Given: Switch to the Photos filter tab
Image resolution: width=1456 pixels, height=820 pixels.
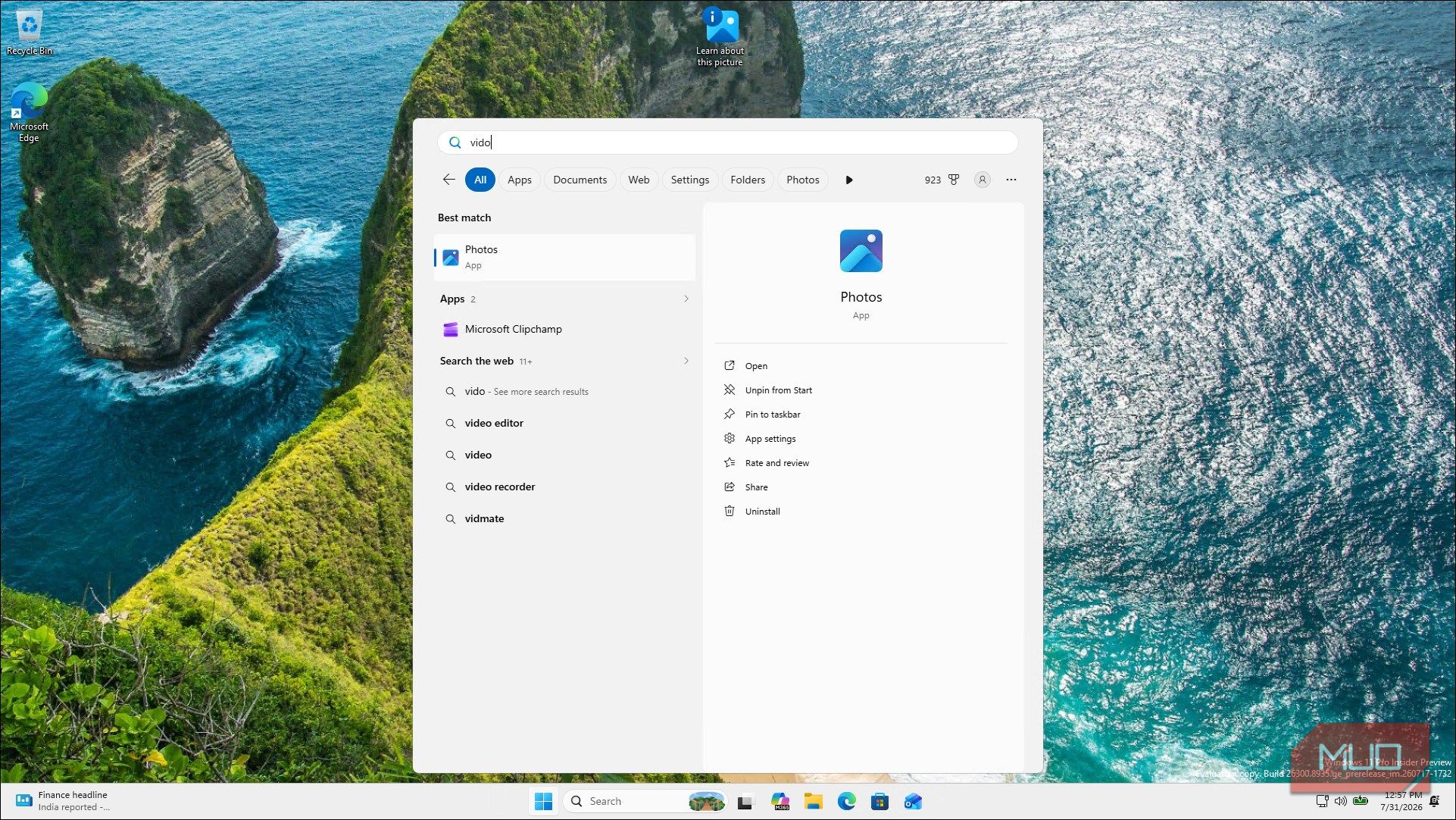Looking at the screenshot, I should [802, 180].
